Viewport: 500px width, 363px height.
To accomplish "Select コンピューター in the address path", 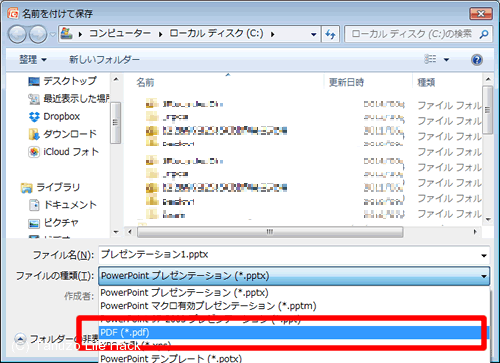I will (120, 34).
